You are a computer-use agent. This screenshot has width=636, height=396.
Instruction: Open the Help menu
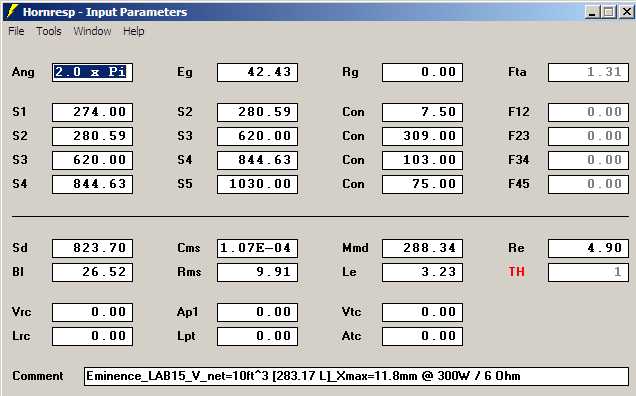133,31
